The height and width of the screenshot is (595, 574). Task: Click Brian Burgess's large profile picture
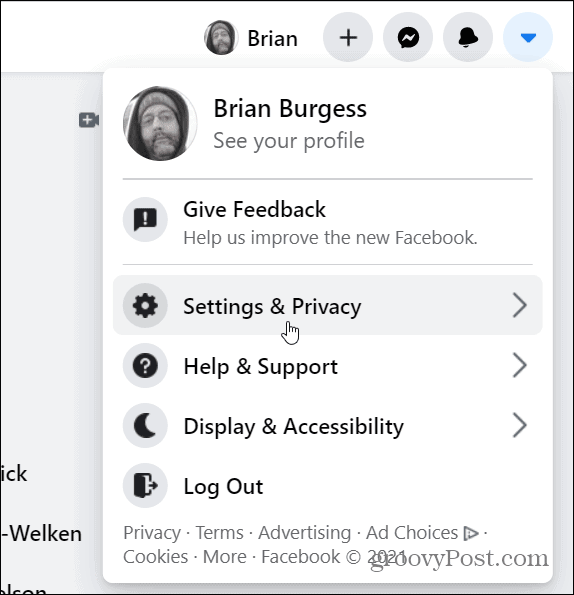pos(160,123)
